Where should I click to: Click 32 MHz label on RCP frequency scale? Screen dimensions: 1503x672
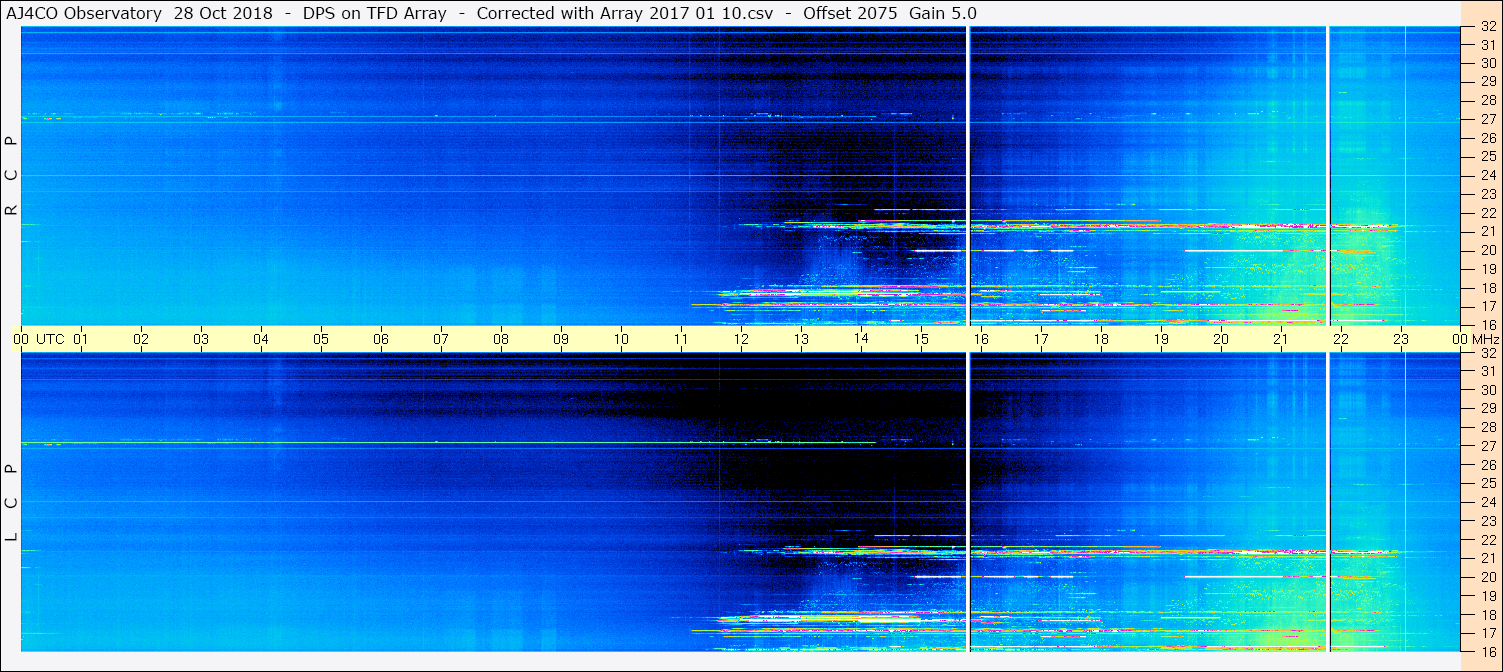(x=1487, y=27)
